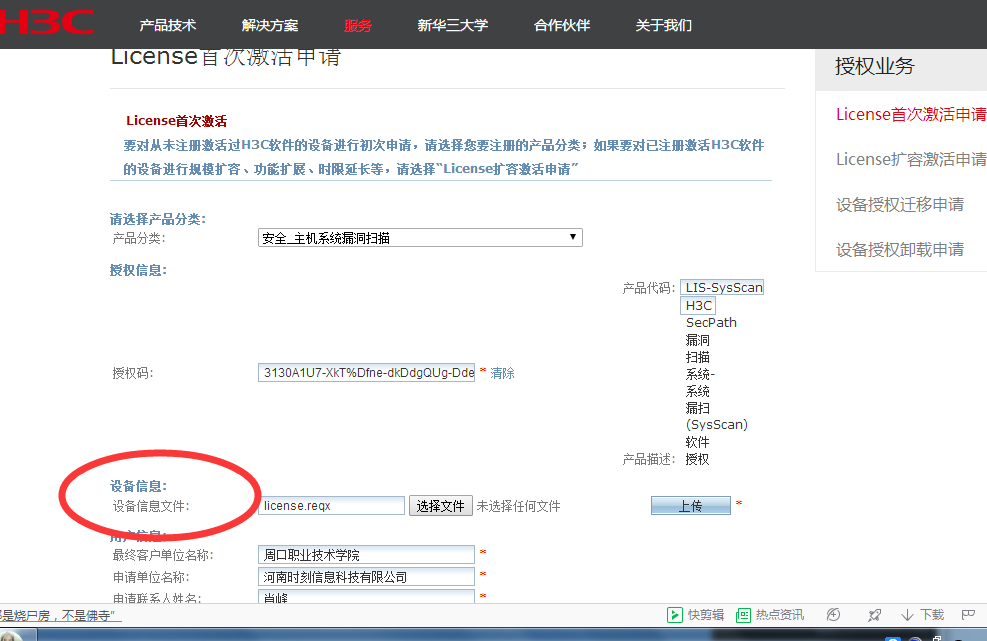Click the 产品描述 label
987x641 pixels.
(648, 460)
